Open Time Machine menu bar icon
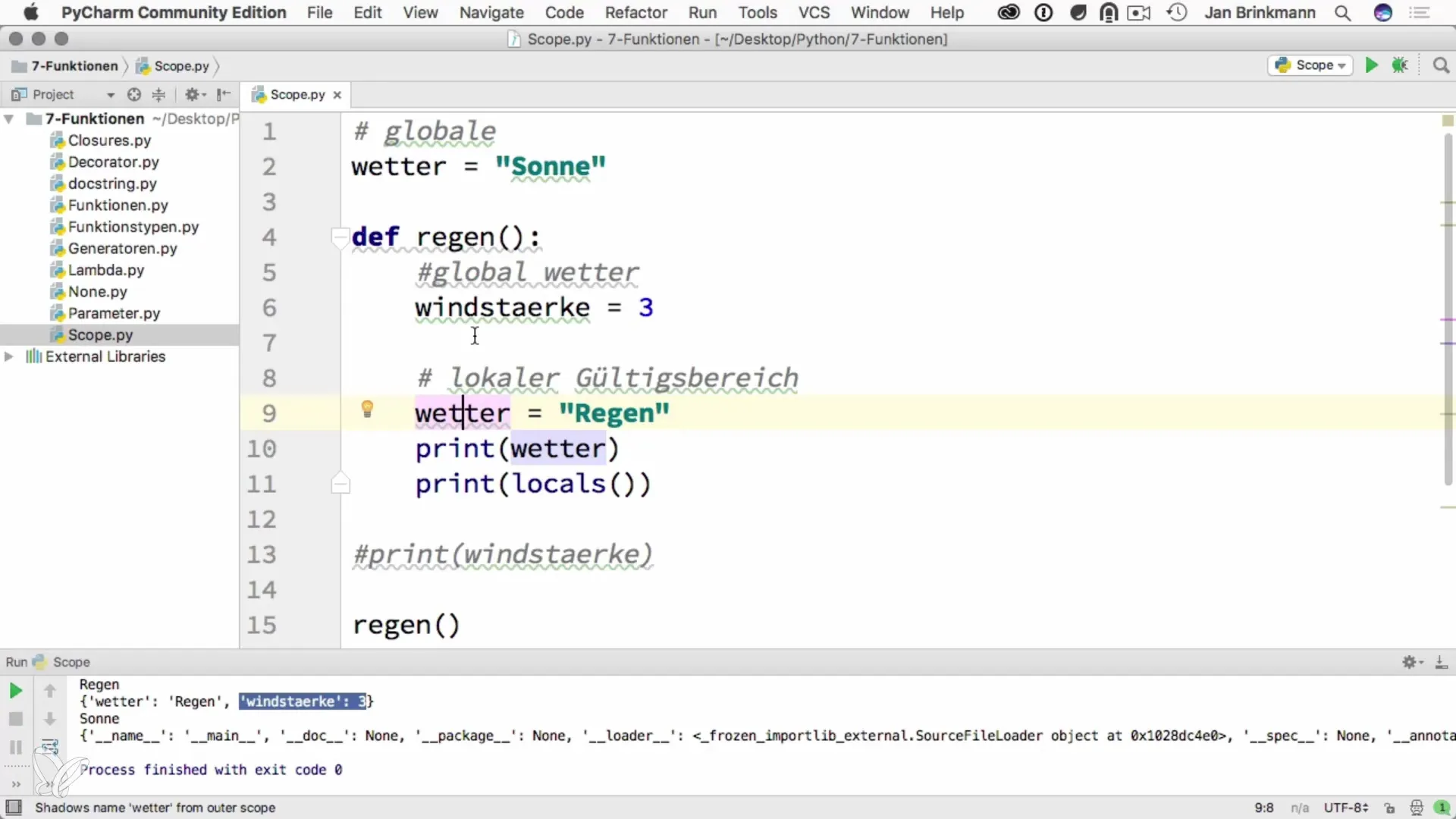Image resolution: width=1456 pixels, height=819 pixels. [x=1176, y=13]
